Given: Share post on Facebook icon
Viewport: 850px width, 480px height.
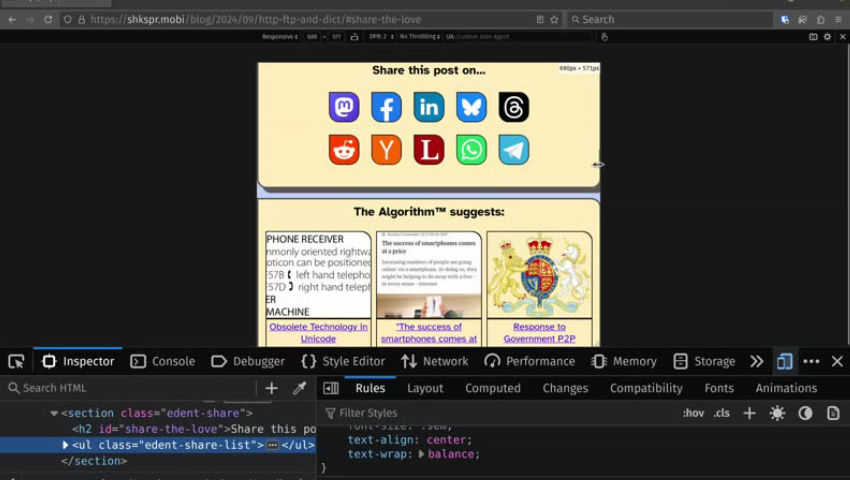Looking at the screenshot, I should click(386, 107).
